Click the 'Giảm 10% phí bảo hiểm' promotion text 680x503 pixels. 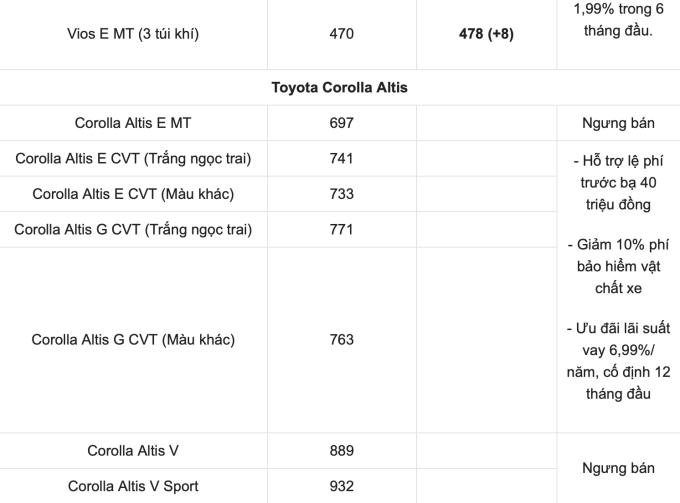pyautogui.click(x=618, y=266)
